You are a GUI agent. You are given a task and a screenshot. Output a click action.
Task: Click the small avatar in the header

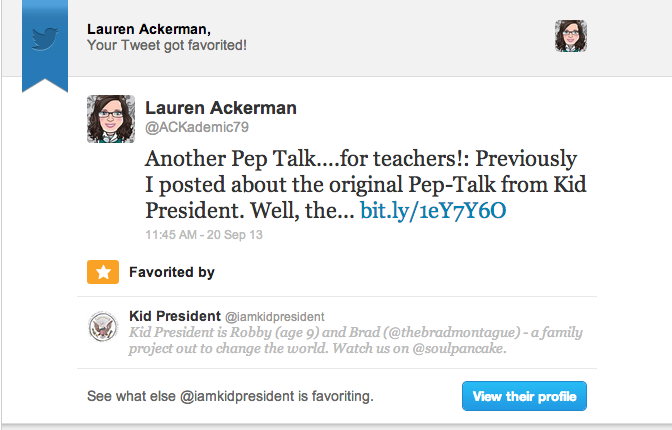[570, 36]
